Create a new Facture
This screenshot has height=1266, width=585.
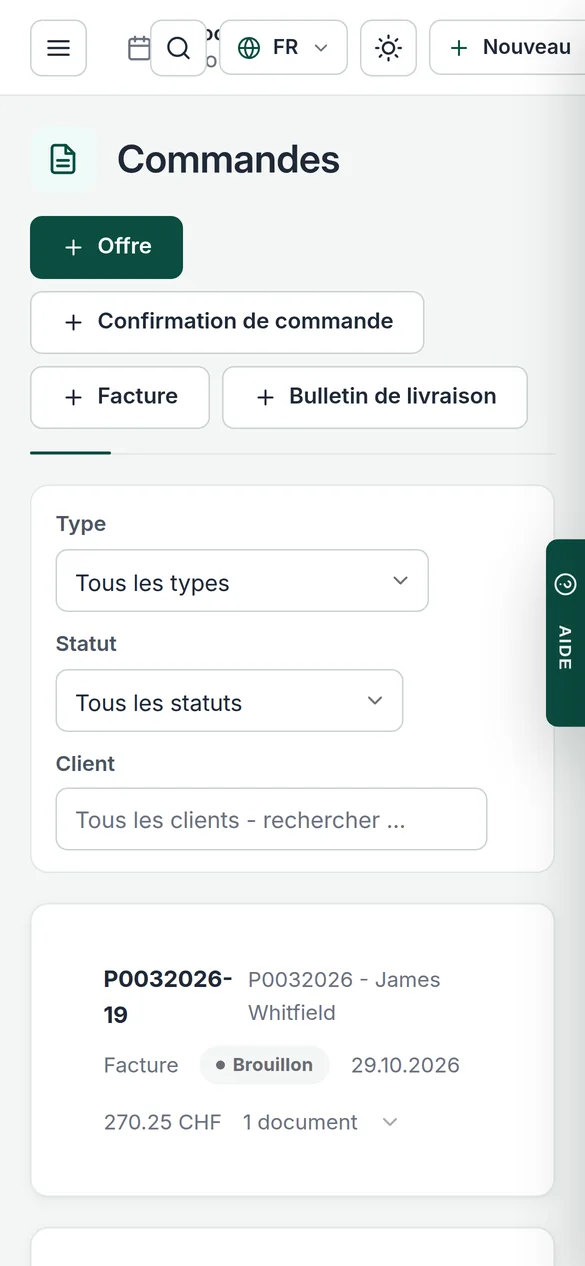[120, 397]
